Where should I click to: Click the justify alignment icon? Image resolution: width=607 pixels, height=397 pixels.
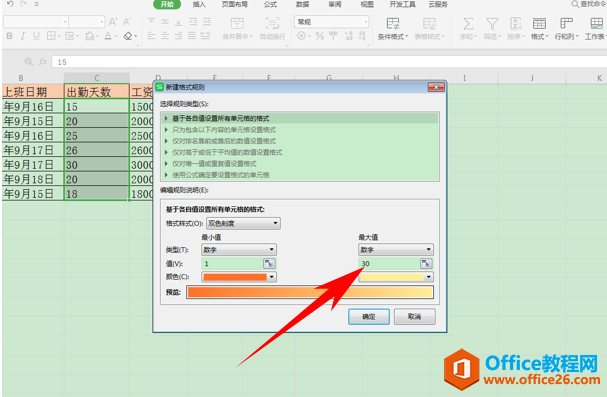(192, 36)
